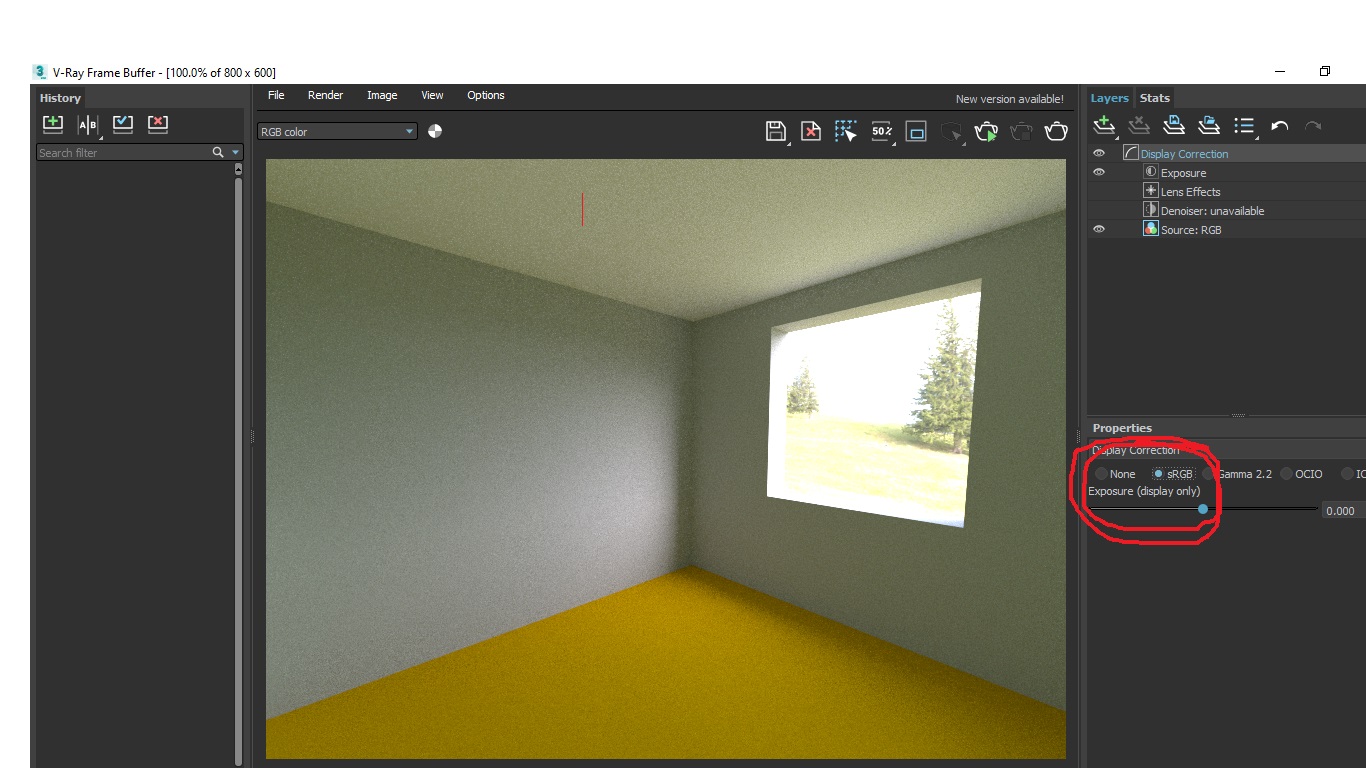Open the A/B compare tool
1366x768 pixels.
point(89,125)
